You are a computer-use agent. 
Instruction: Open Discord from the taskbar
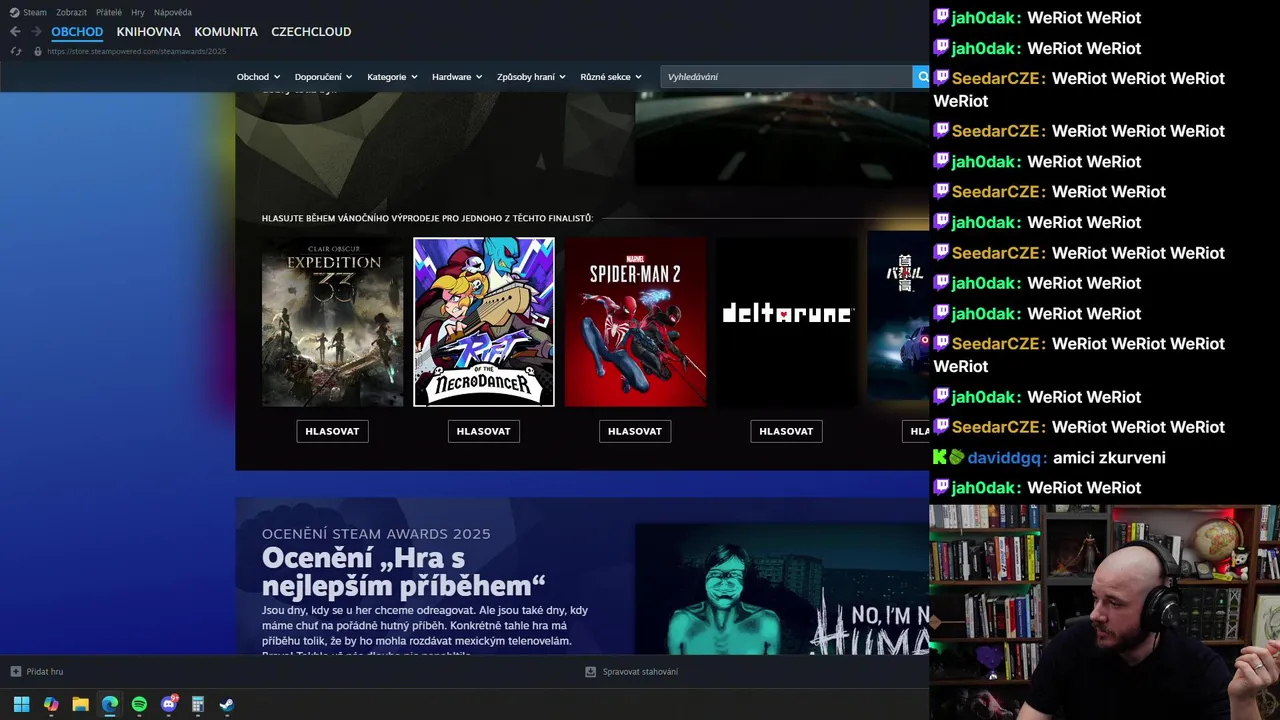[169, 704]
